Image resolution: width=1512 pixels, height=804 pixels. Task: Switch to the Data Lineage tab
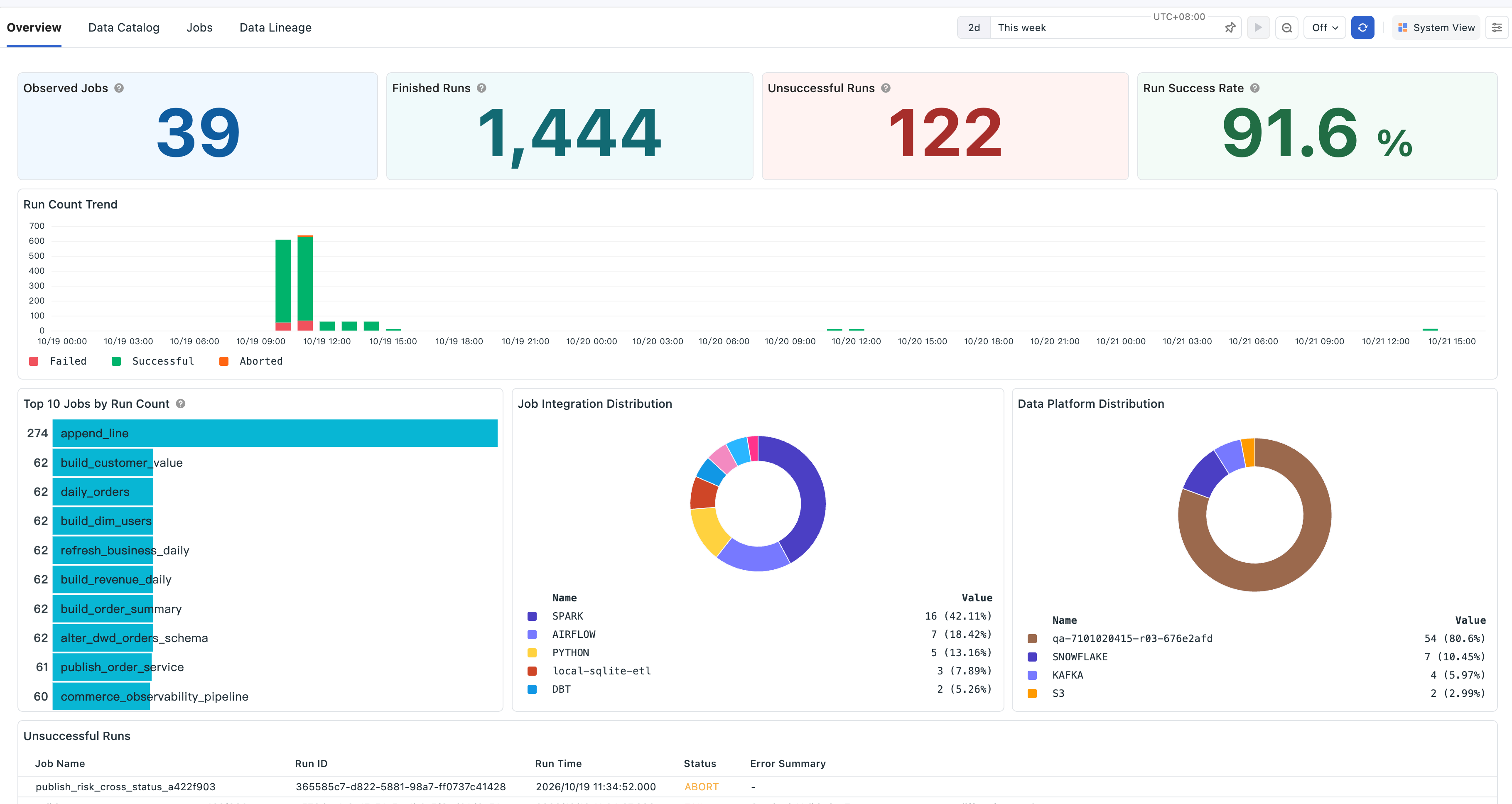(275, 27)
